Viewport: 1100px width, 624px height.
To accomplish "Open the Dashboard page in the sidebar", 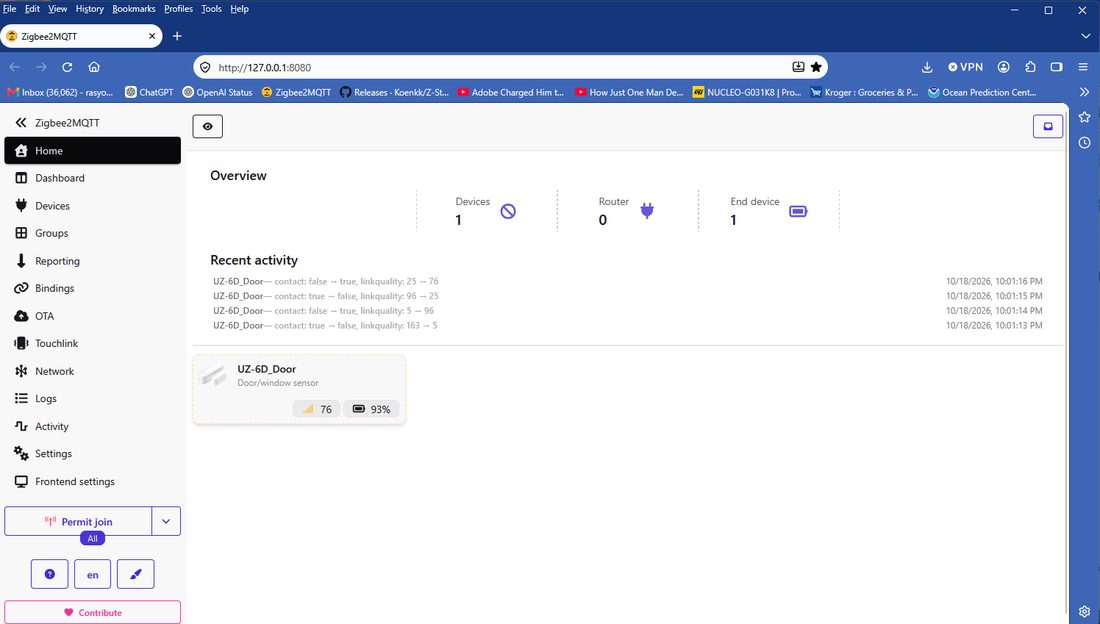I will [93, 178].
